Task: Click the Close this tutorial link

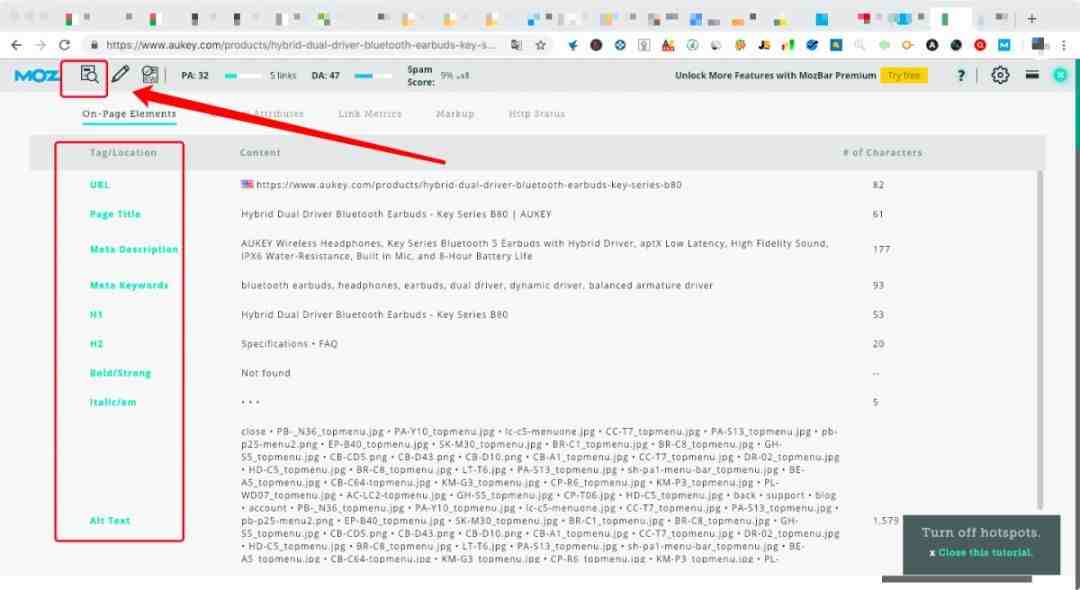Action: point(985,553)
